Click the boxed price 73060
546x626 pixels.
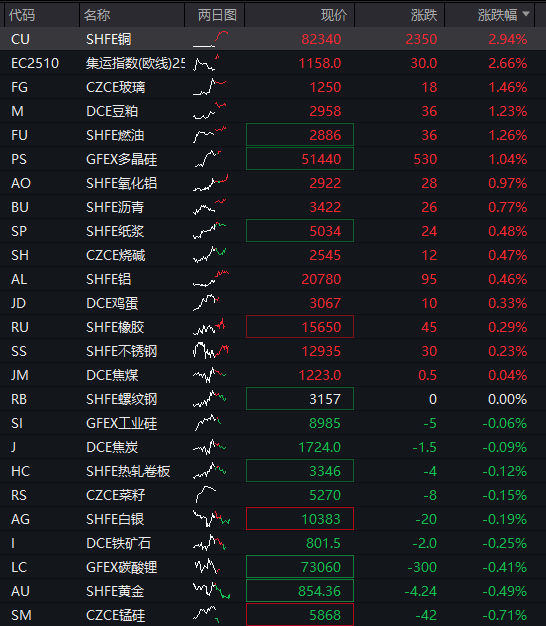[300, 567]
